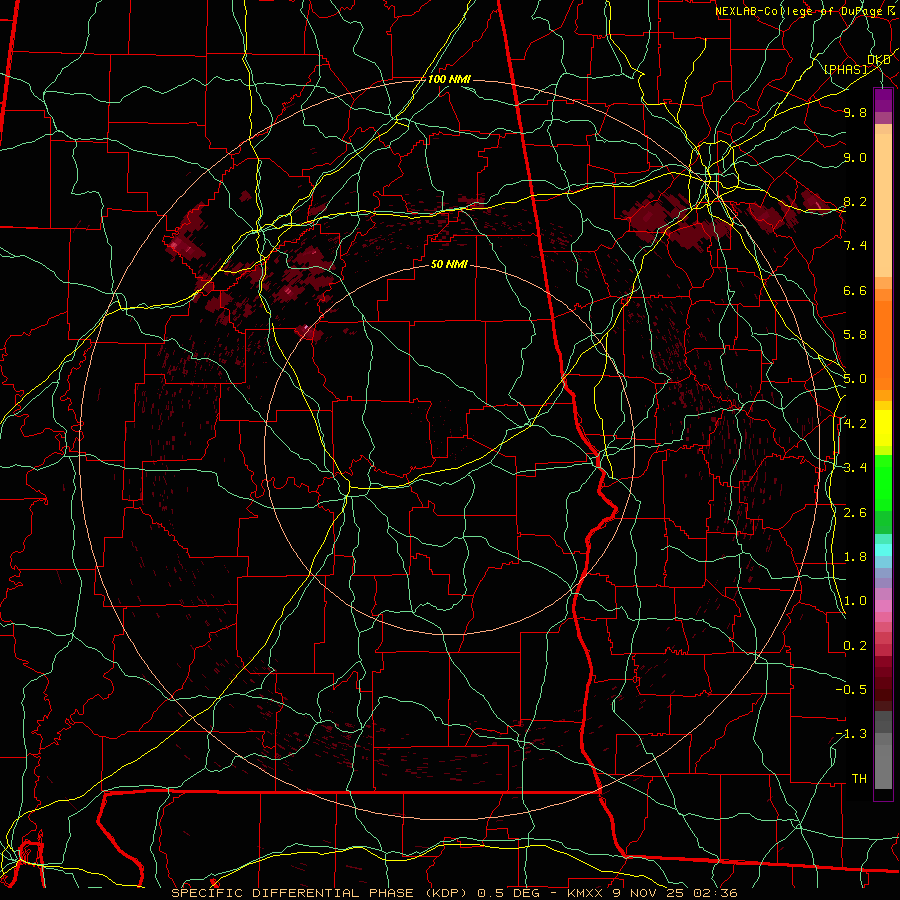Image resolution: width=900 pixels, height=900 pixels.
Task: Pick the yellow swatch near 4.2
Action: click(x=883, y=428)
